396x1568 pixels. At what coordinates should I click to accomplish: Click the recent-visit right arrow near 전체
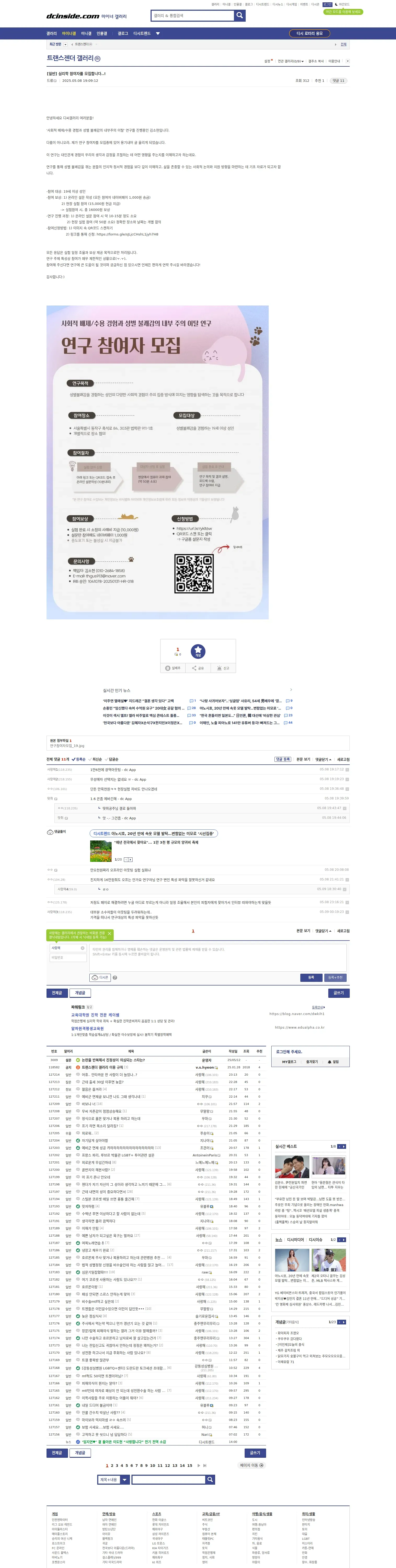click(x=335, y=44)
